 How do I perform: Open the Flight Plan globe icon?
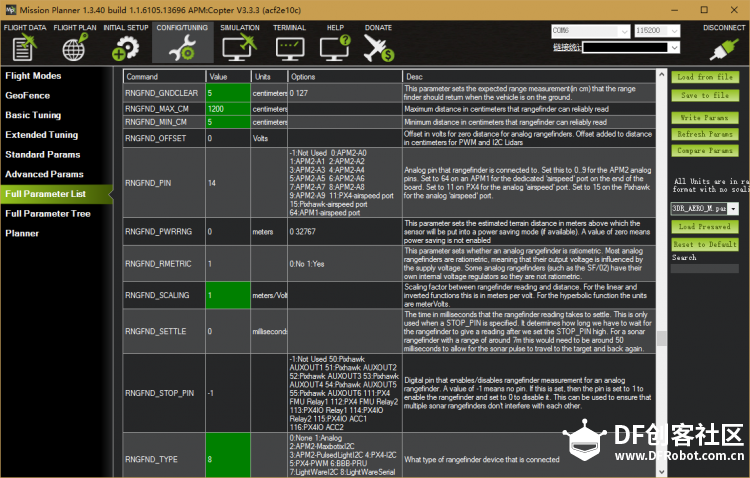point(75,48)
